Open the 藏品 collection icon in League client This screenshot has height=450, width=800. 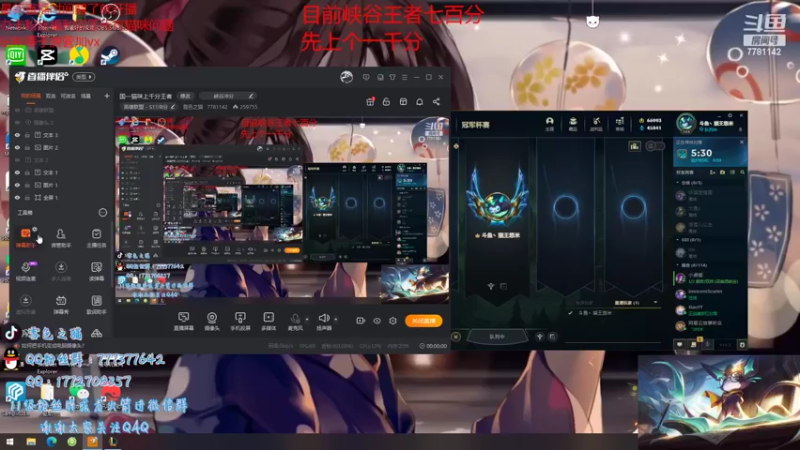pos(573,123)
